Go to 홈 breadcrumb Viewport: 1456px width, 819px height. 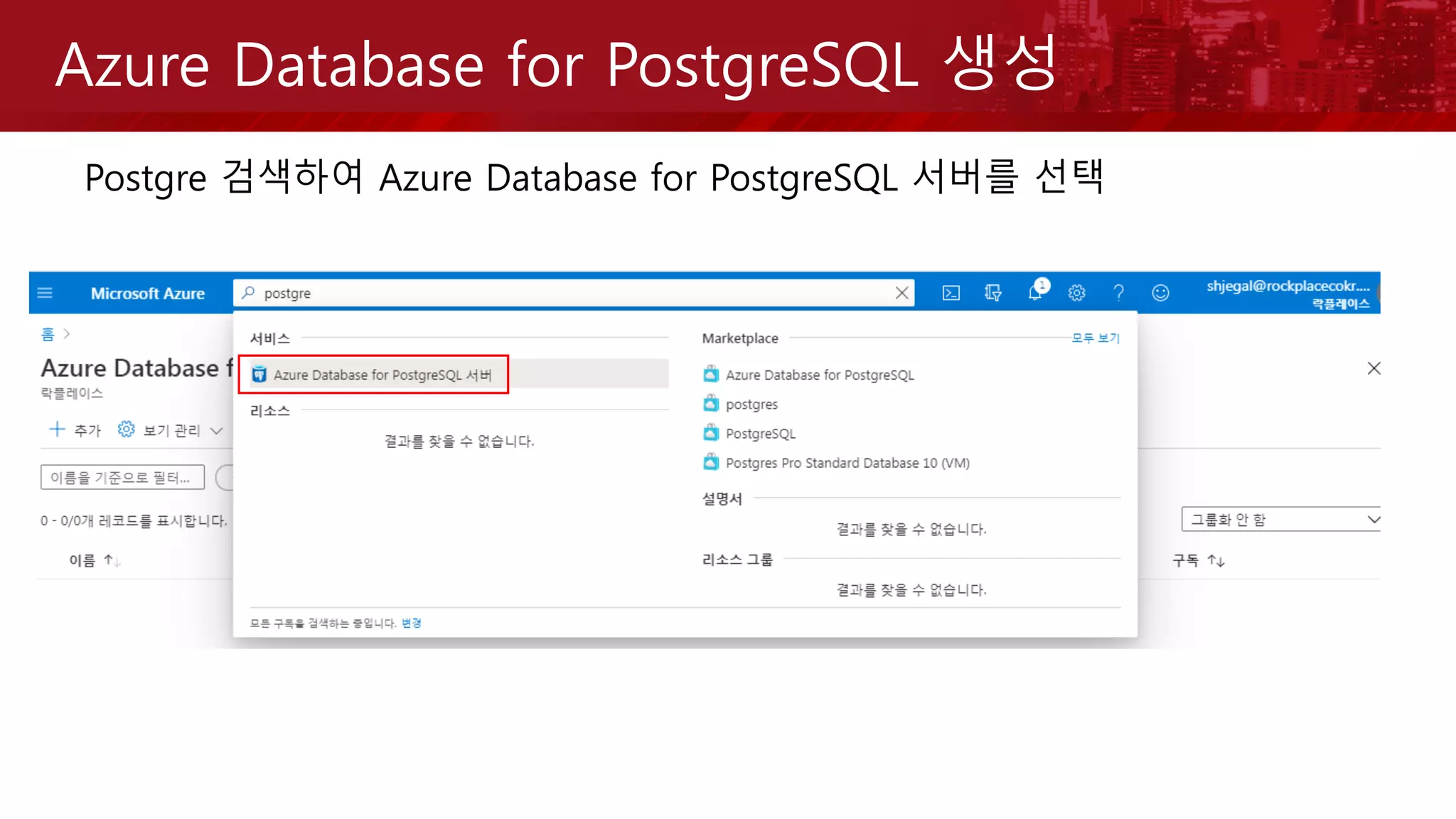pos(48,334)
